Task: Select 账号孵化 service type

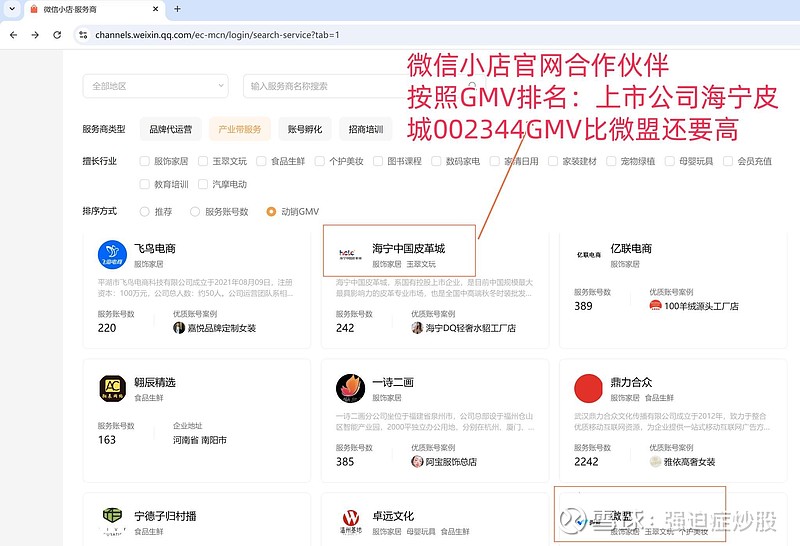Action: 305,129
